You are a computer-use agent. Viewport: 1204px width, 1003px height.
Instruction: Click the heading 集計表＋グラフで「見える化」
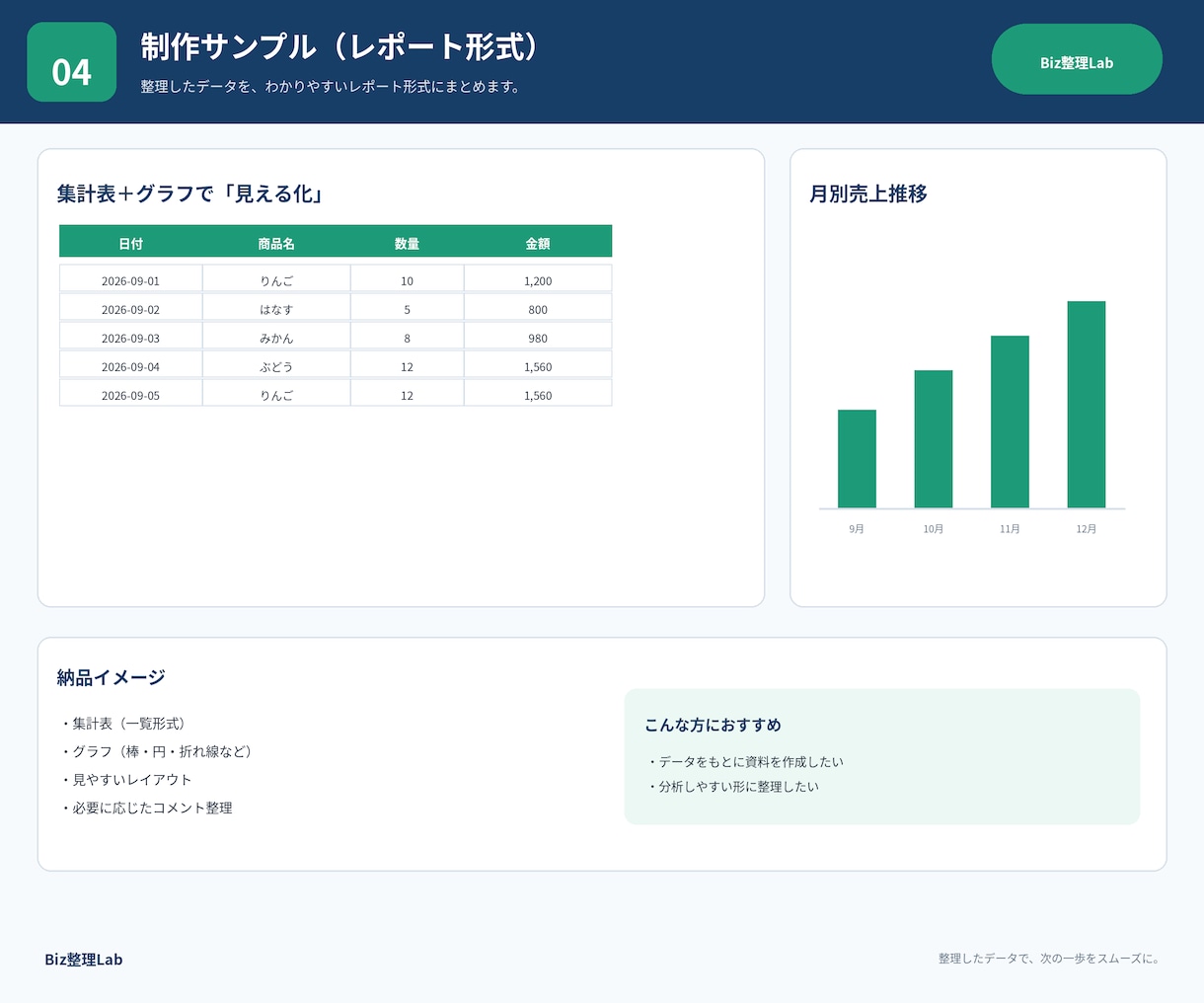(191, 193)
